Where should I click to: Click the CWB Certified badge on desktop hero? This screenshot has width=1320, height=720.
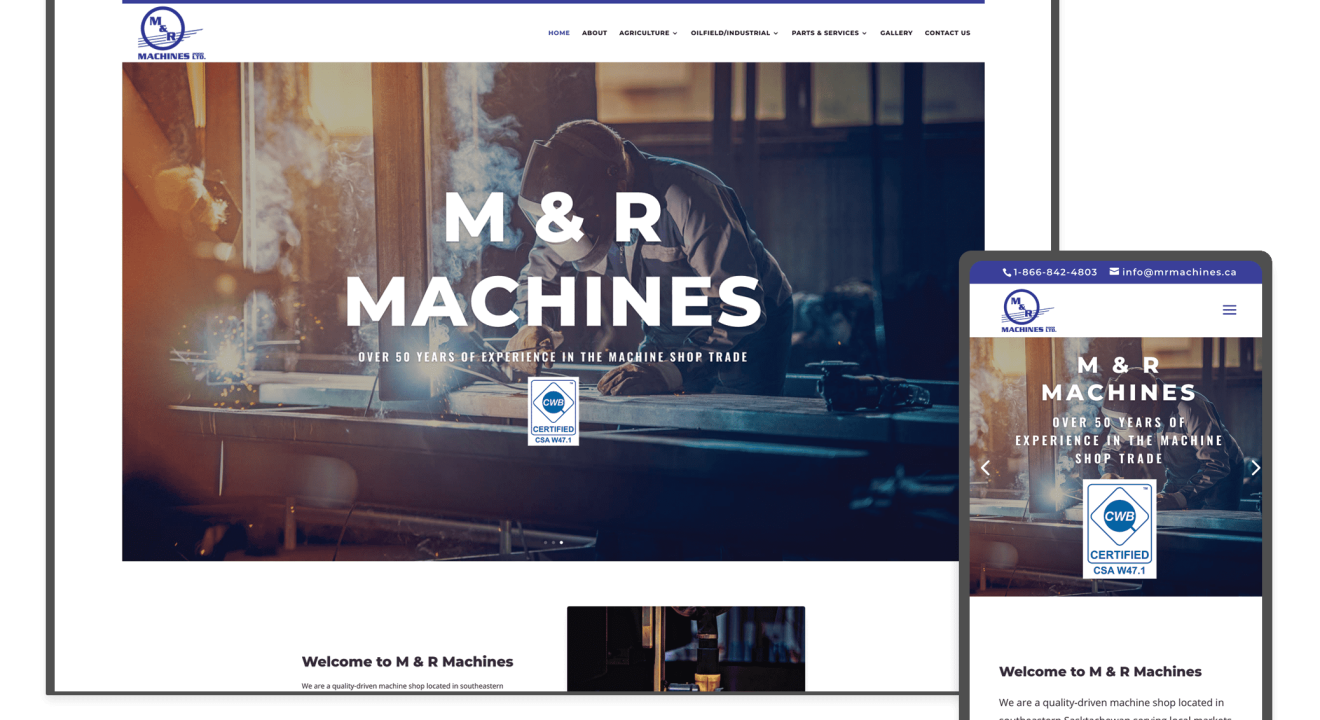[x=553, y=411]
